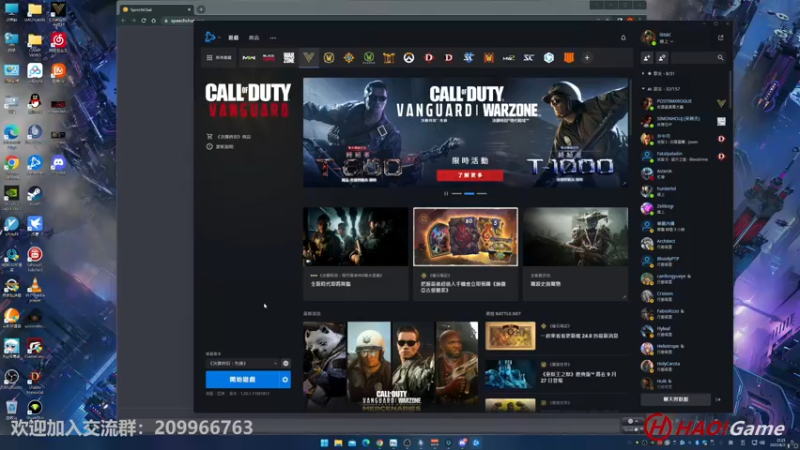The image size is (800, 450).
Task: Select the Modern Warfare II game icon
Action: tap(248, 58)
